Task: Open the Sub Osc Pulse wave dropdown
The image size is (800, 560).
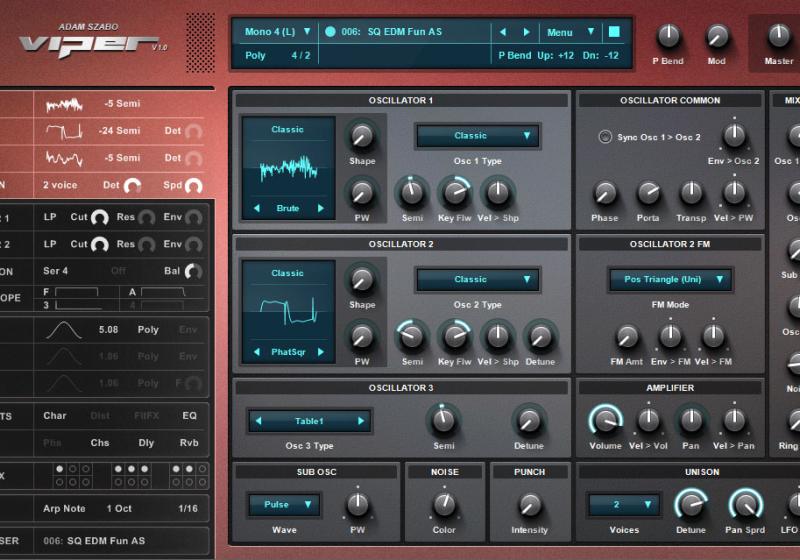Action: pos(284,505)
